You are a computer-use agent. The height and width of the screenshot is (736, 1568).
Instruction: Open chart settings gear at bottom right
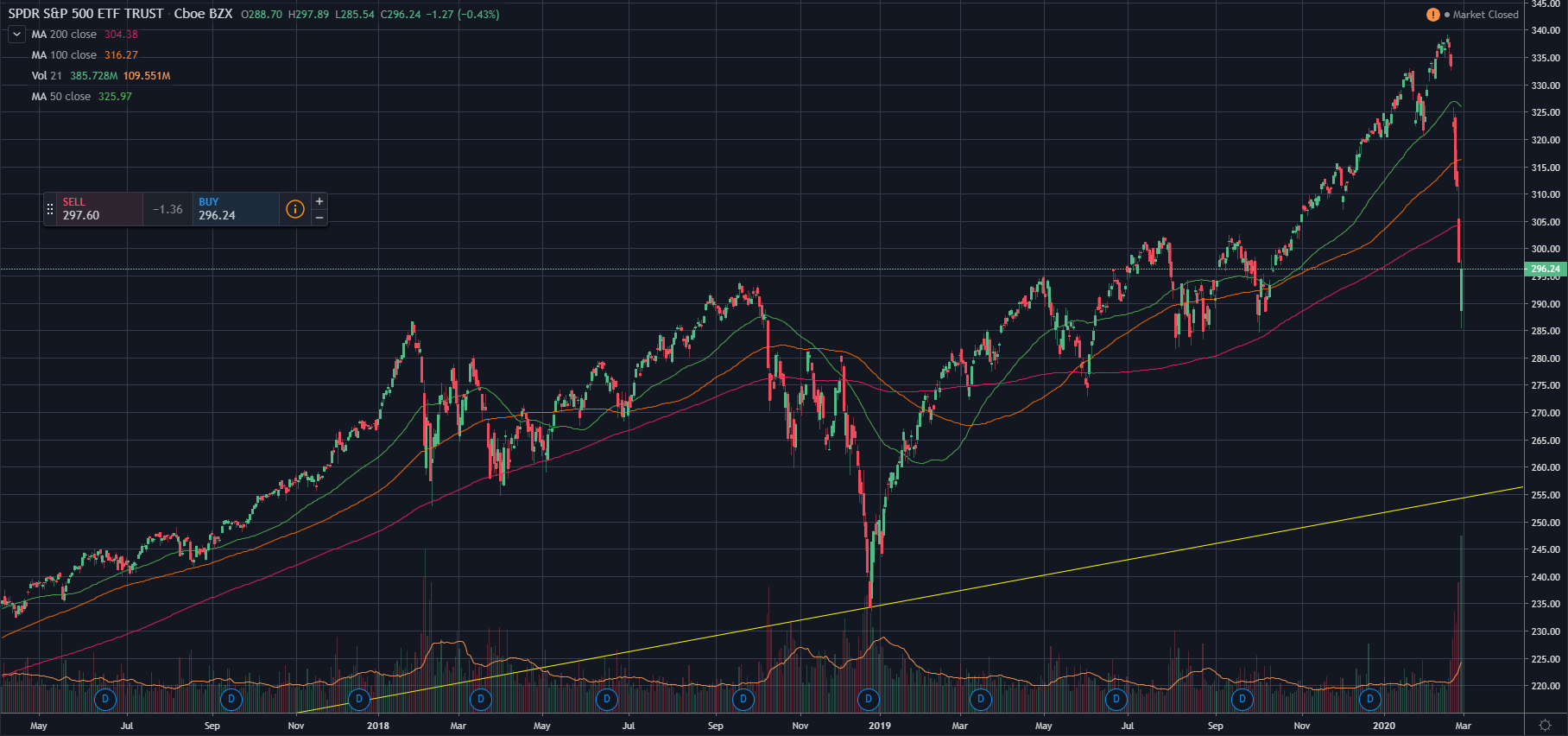tap(1546, 726)
